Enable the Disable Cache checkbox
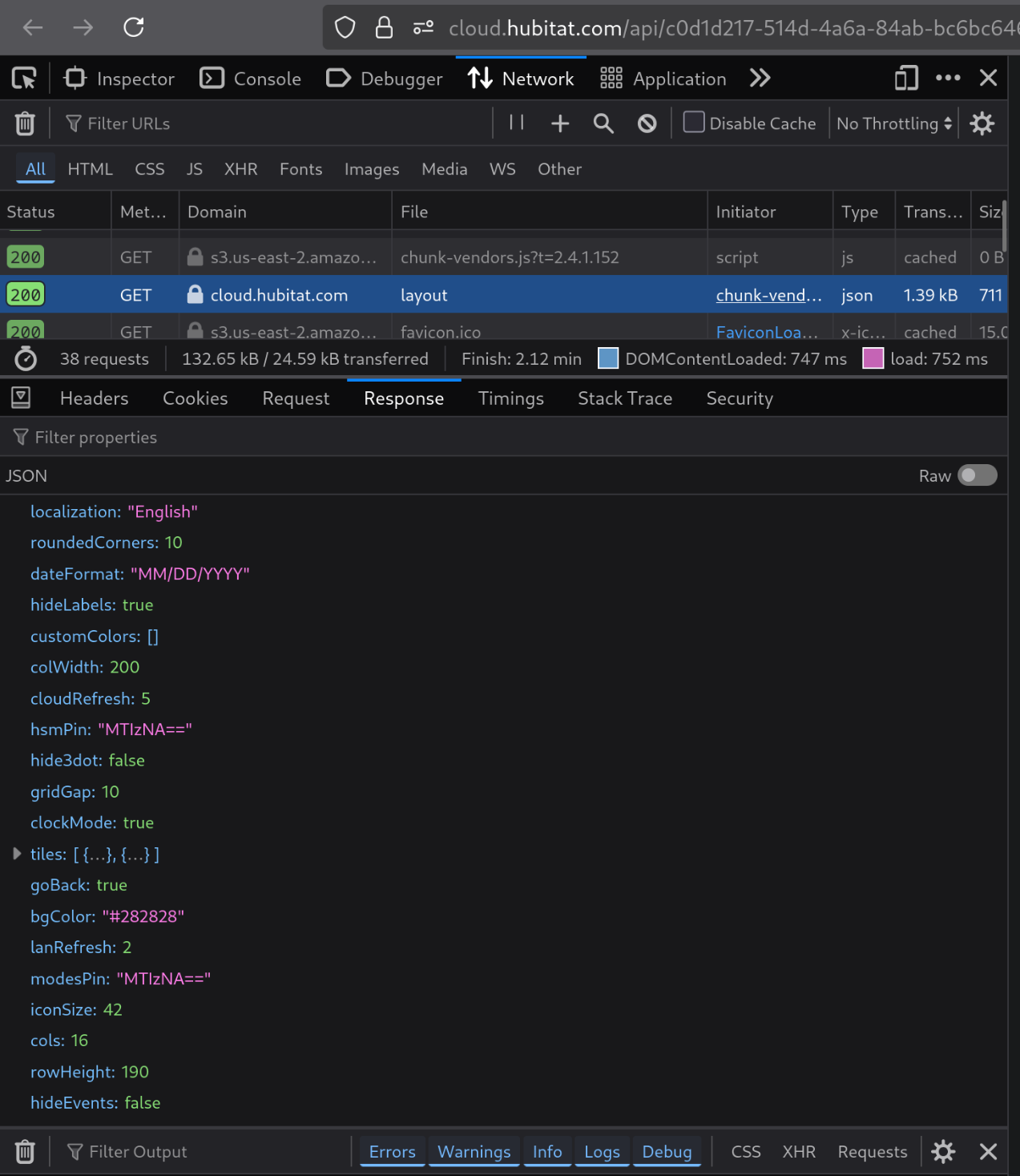This screenshot has width=1020, height=1176. click(x=694, y=123)
